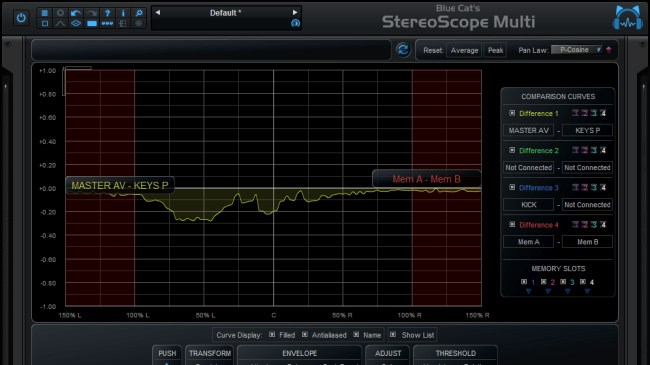This screenshot has height=365, width=650.
Task: Click the empty square icon in toolbar
Action: (x=45, y=24)
